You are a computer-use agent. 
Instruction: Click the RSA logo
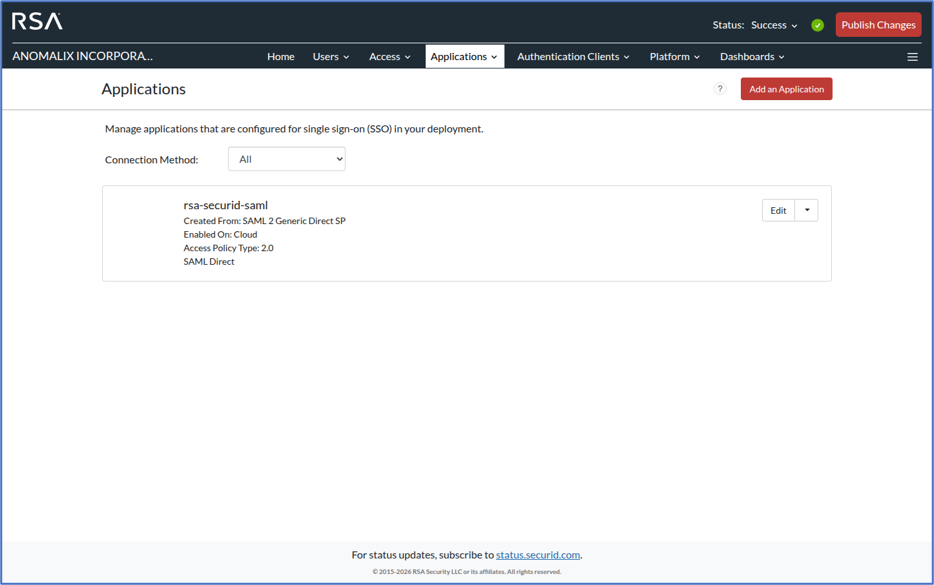pos(37,21)
